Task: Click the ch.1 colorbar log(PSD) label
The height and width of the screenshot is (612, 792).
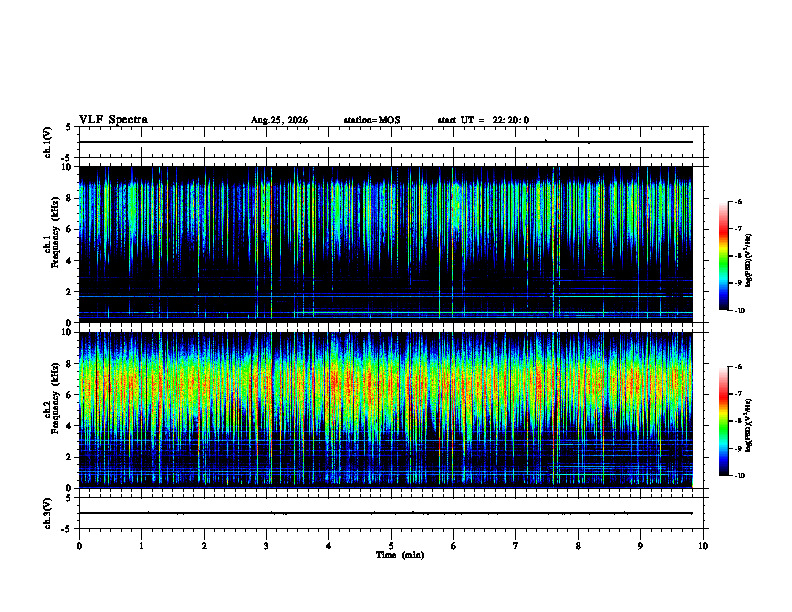Action: pos(749,260)
